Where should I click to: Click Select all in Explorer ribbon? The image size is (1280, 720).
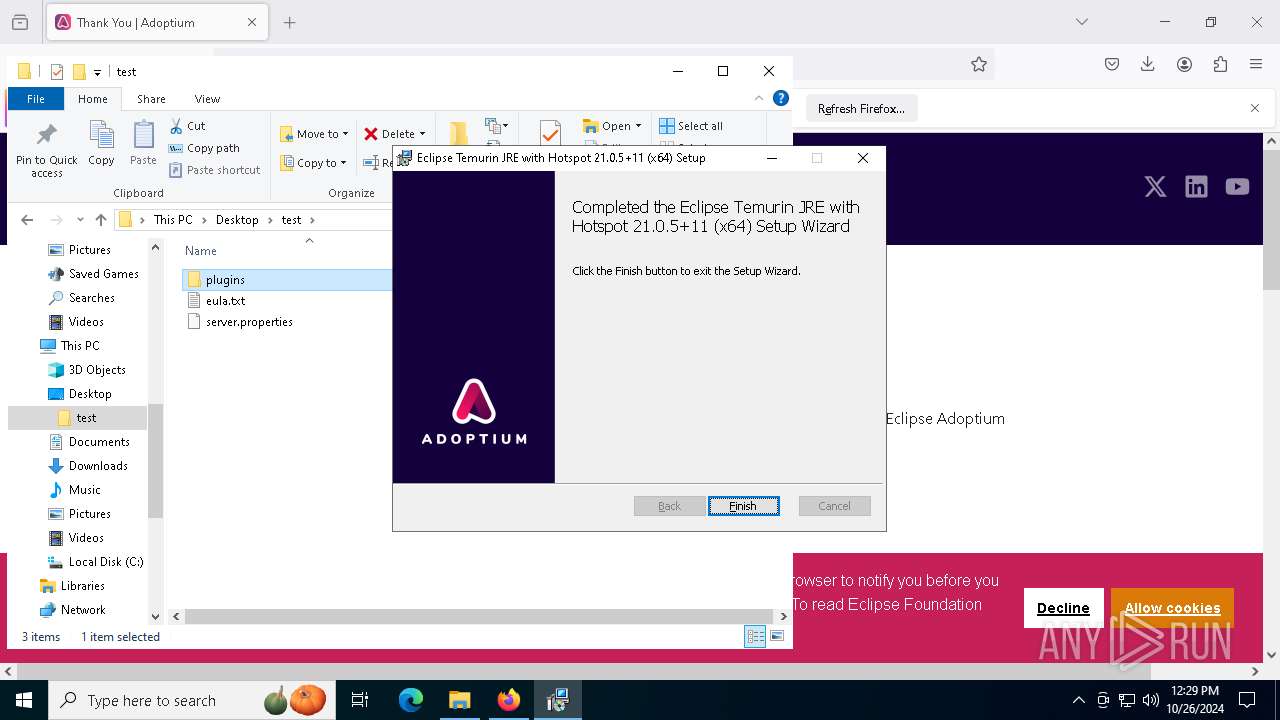691,126
